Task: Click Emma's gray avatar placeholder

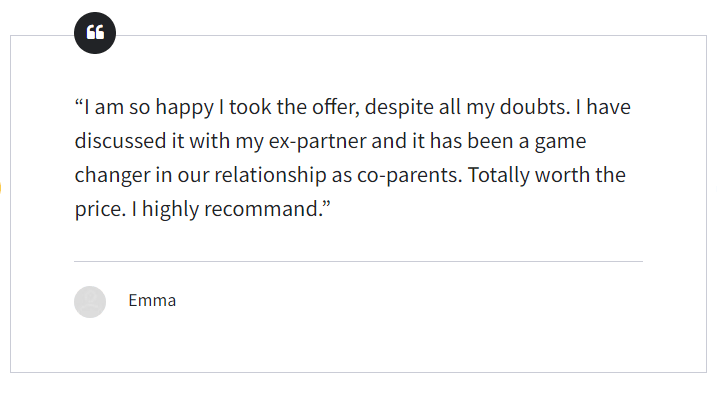Action: click(x=90, y=301)
